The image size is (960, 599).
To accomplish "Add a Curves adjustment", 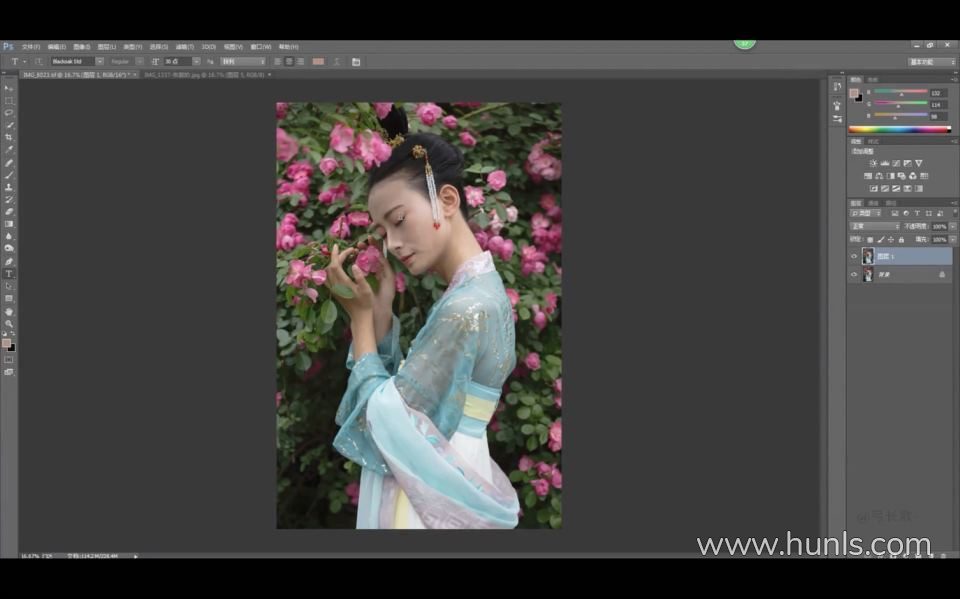I will pos(896,164).
